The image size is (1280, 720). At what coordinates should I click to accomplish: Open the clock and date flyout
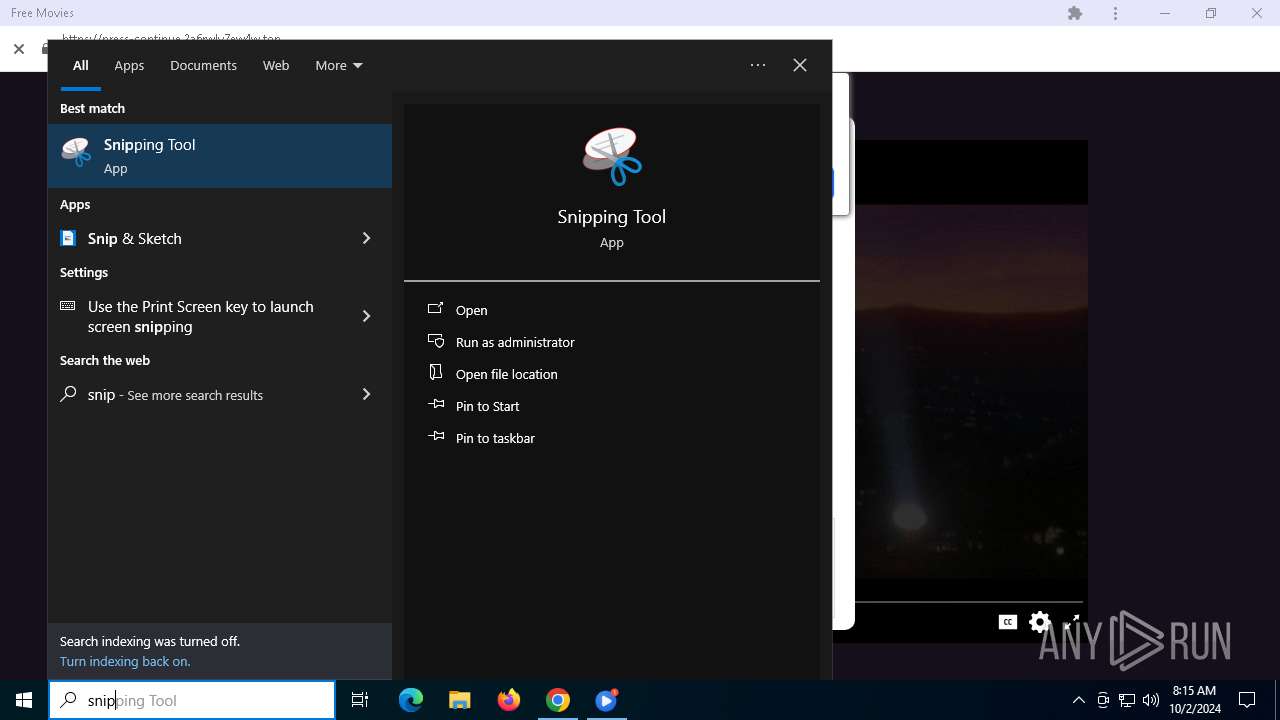(1194, 700)
